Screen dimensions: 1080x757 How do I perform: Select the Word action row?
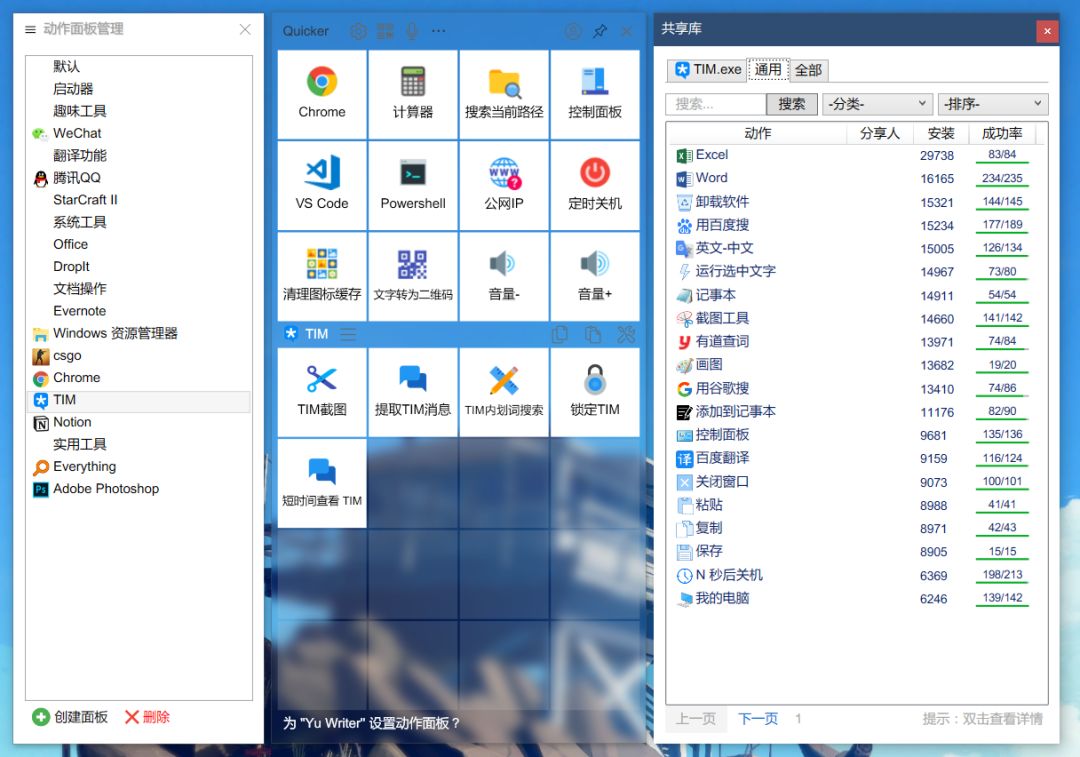click(x=854, y=178)
